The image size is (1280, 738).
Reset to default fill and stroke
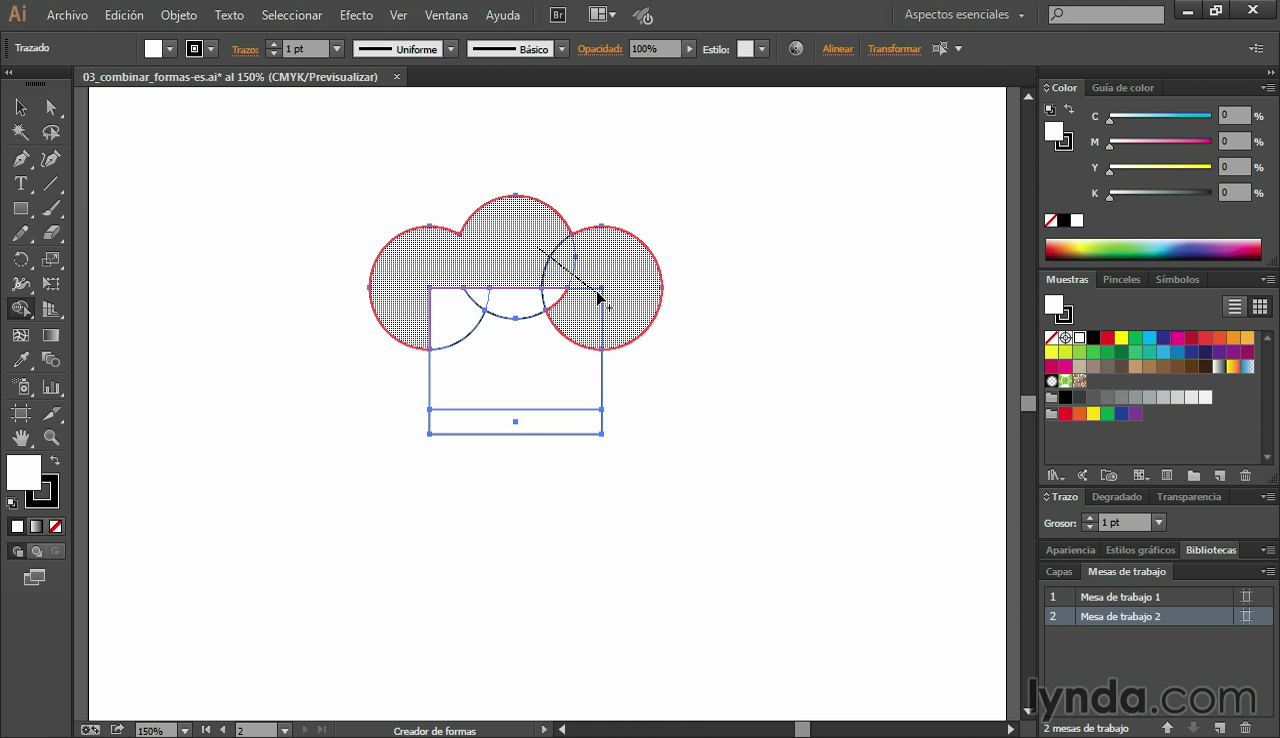point(12,503)
